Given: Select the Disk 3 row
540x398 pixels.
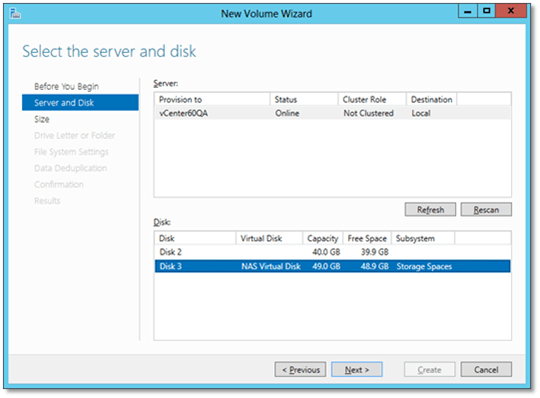Looking at the screenshot, I should [333, 266].
